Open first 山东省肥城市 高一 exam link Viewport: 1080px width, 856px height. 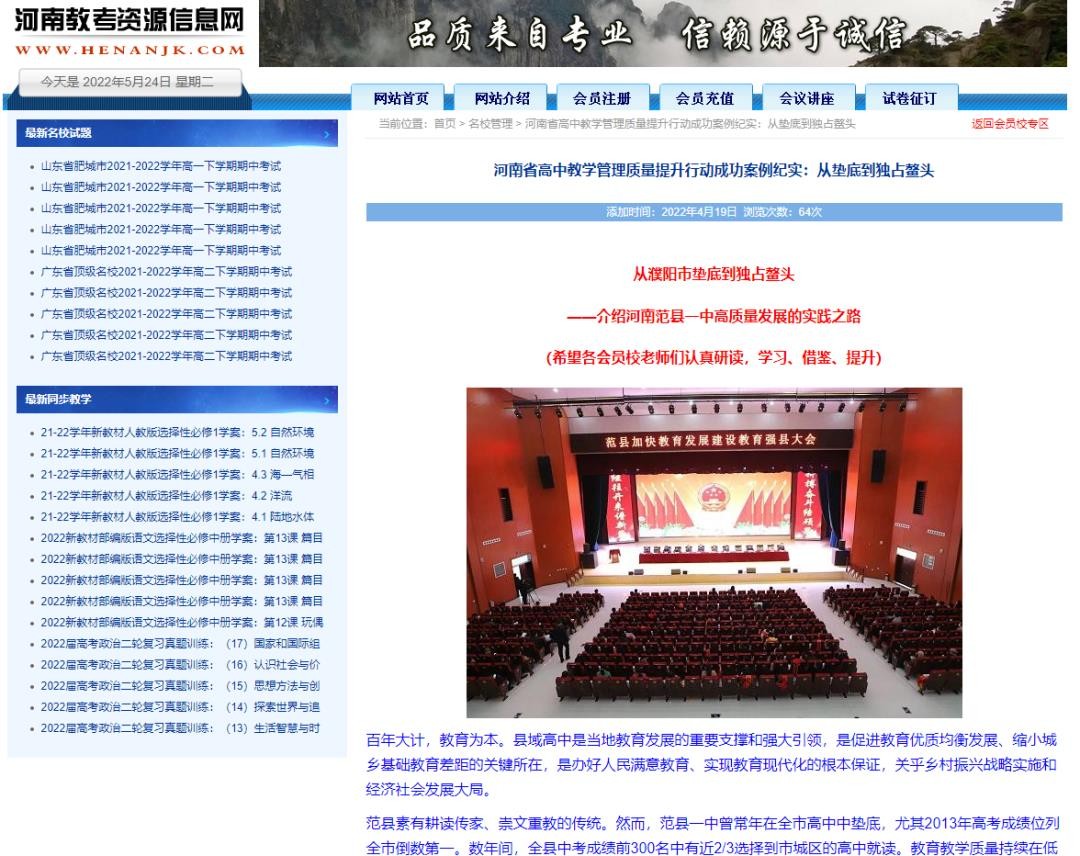pyautogui.click(x=160, y=166)
